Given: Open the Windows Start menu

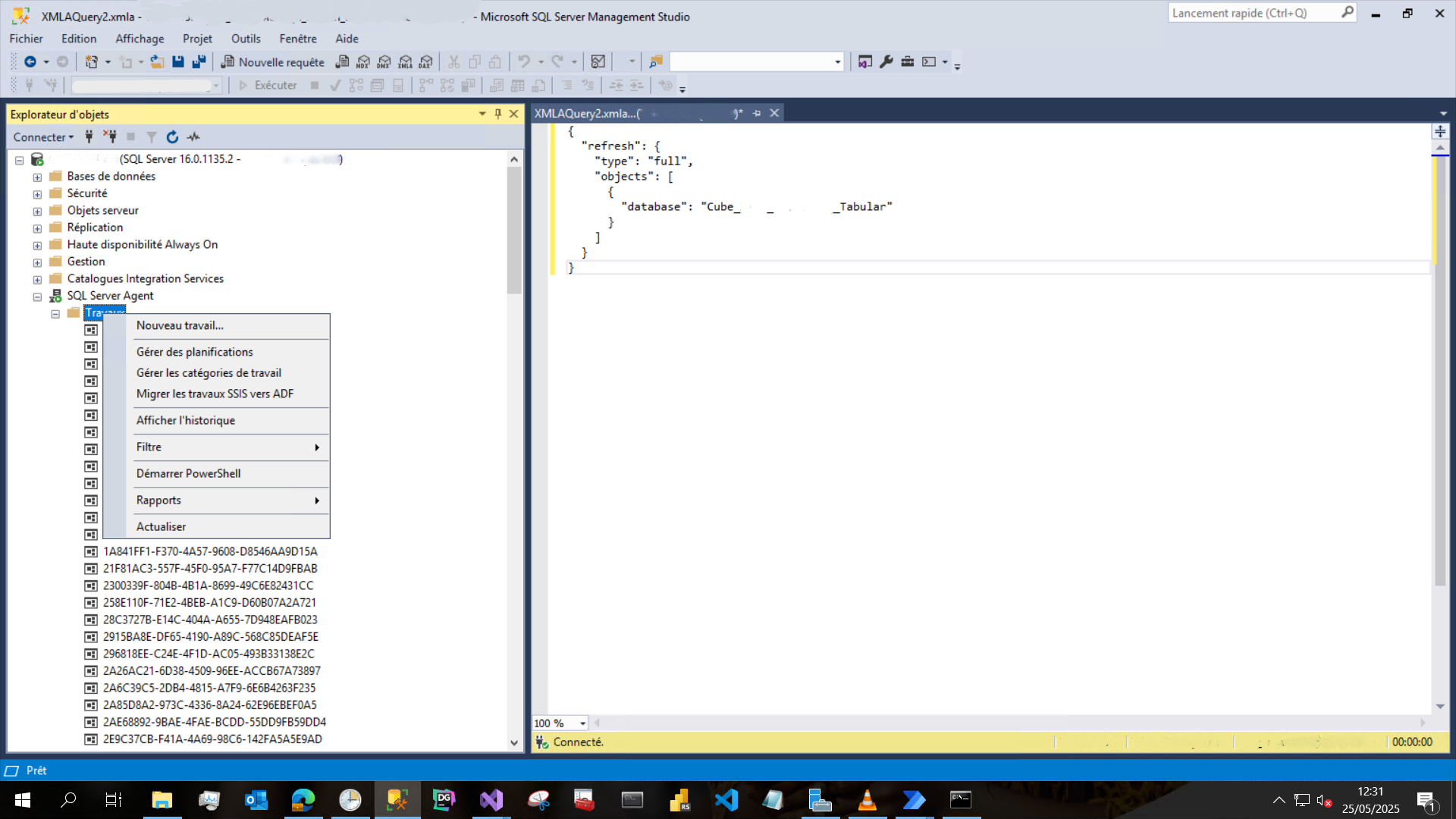Looking at the screenshot, I should tap(23, 800).
